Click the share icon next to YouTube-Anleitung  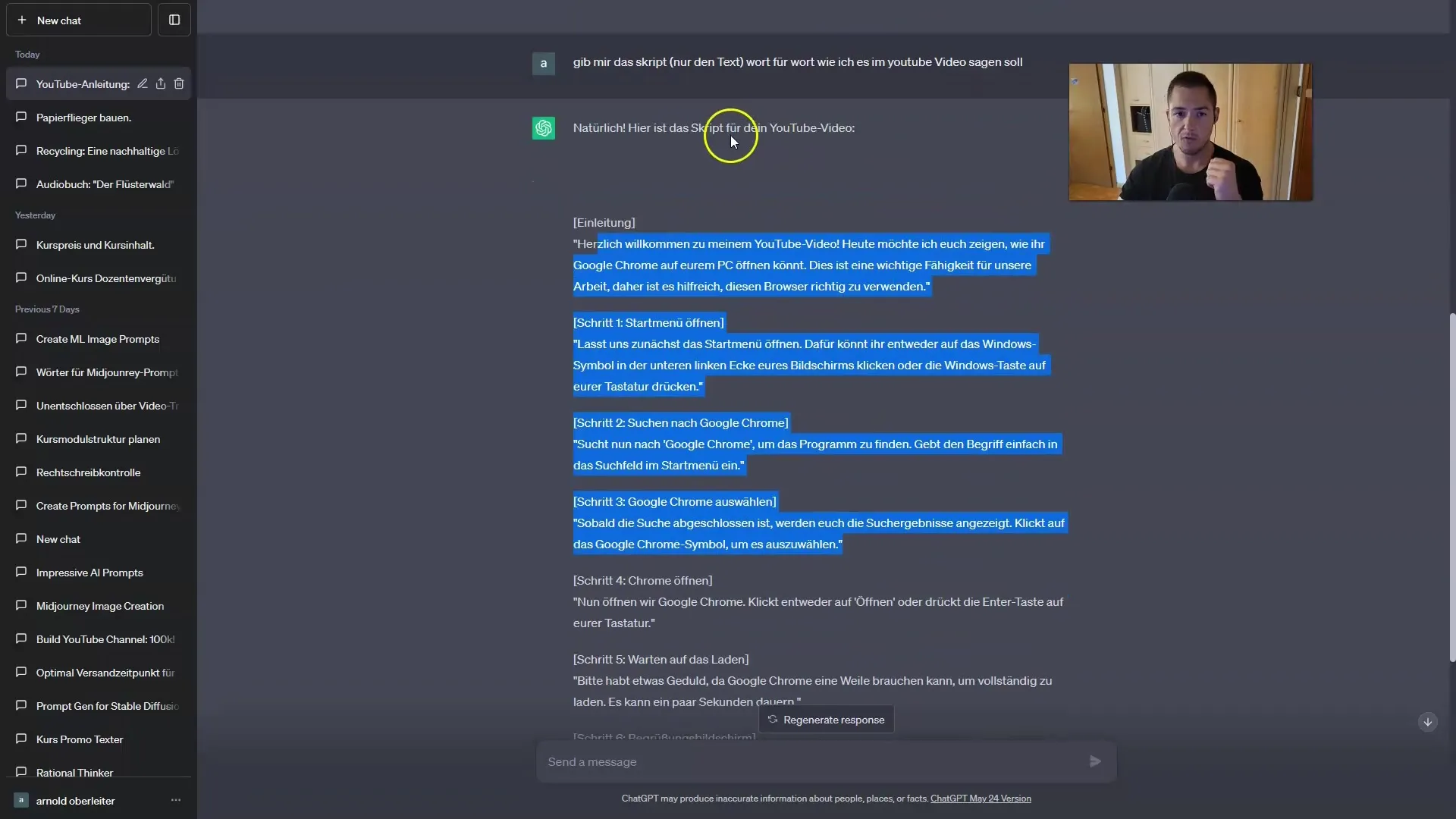pos(160,83)
